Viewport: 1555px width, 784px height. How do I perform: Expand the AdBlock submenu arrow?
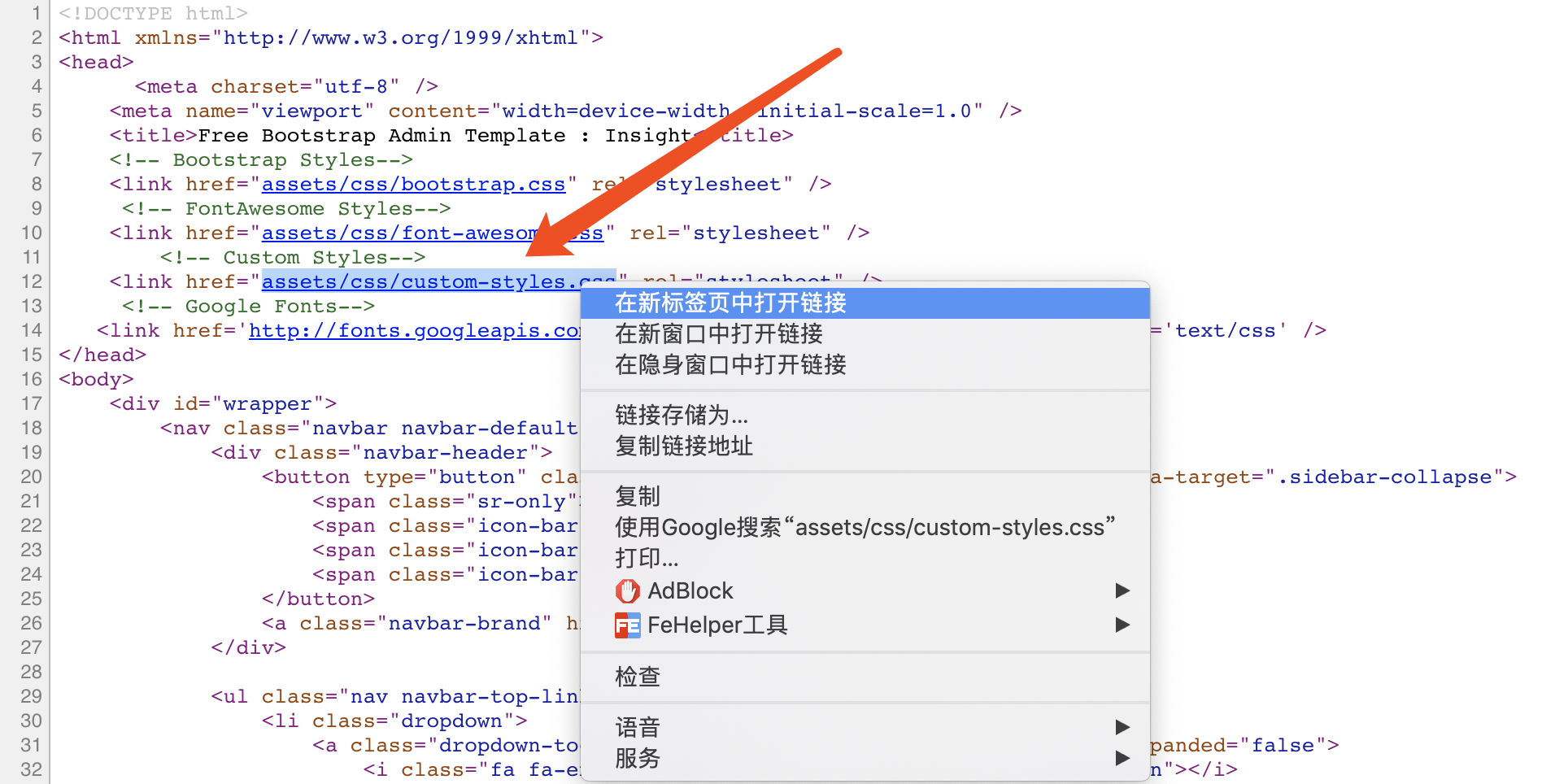point(1122,590)
